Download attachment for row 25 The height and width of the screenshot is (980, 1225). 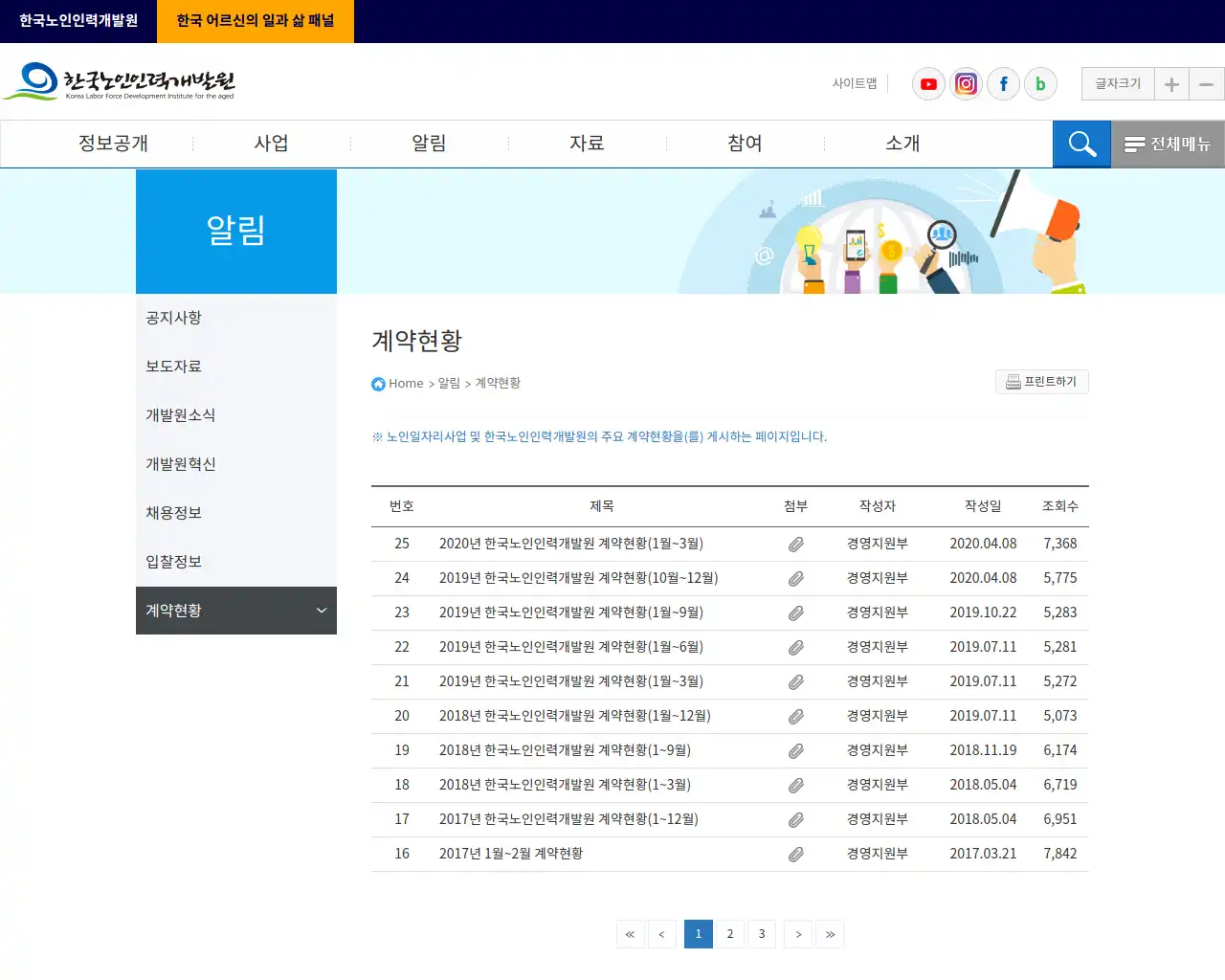pyautogui.click(x=795, y=545)
